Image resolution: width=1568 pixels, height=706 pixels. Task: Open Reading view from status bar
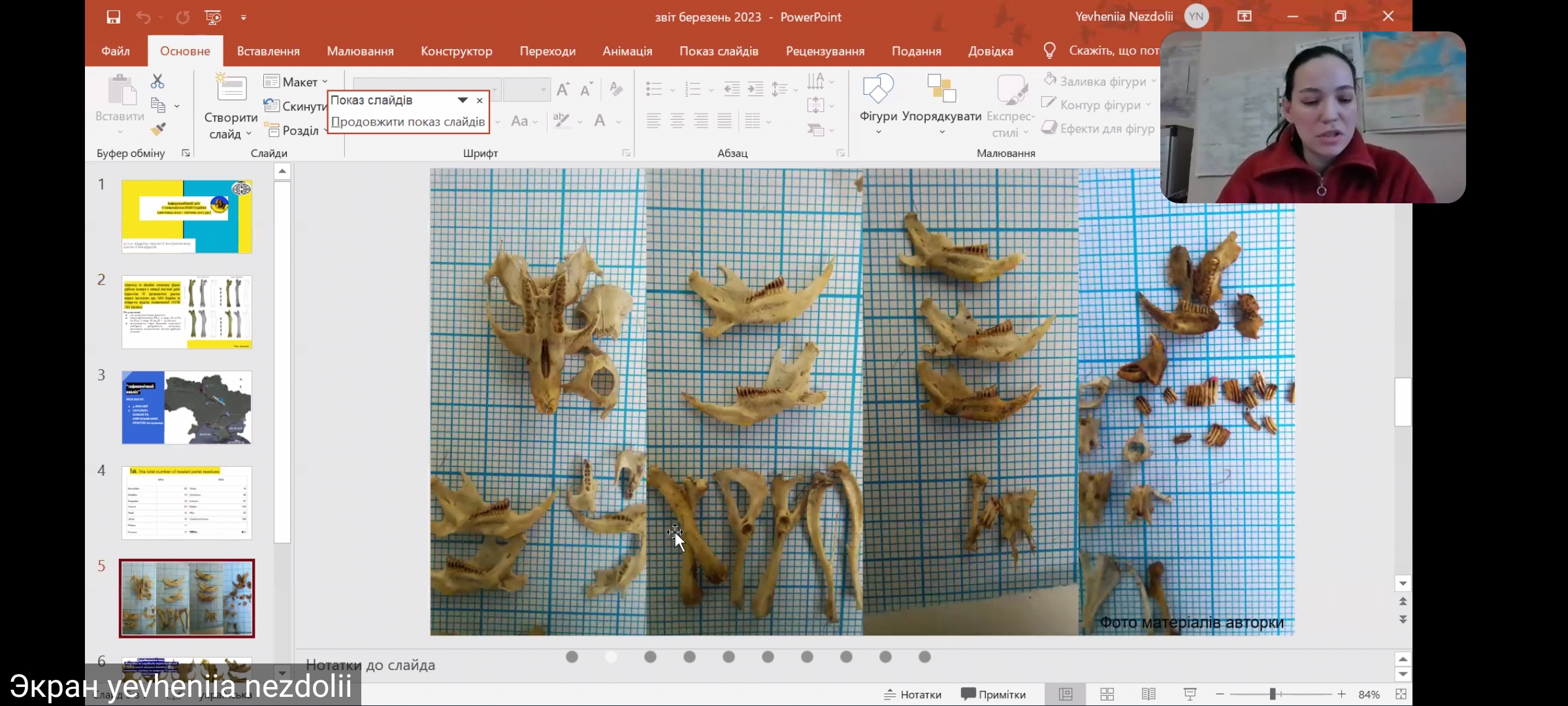click(1149, 694)
